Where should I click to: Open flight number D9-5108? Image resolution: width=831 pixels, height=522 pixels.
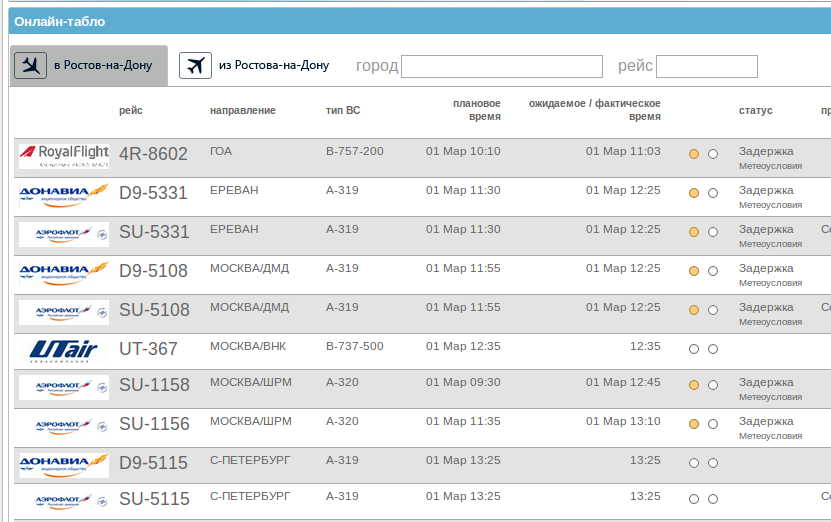point(153,271)
